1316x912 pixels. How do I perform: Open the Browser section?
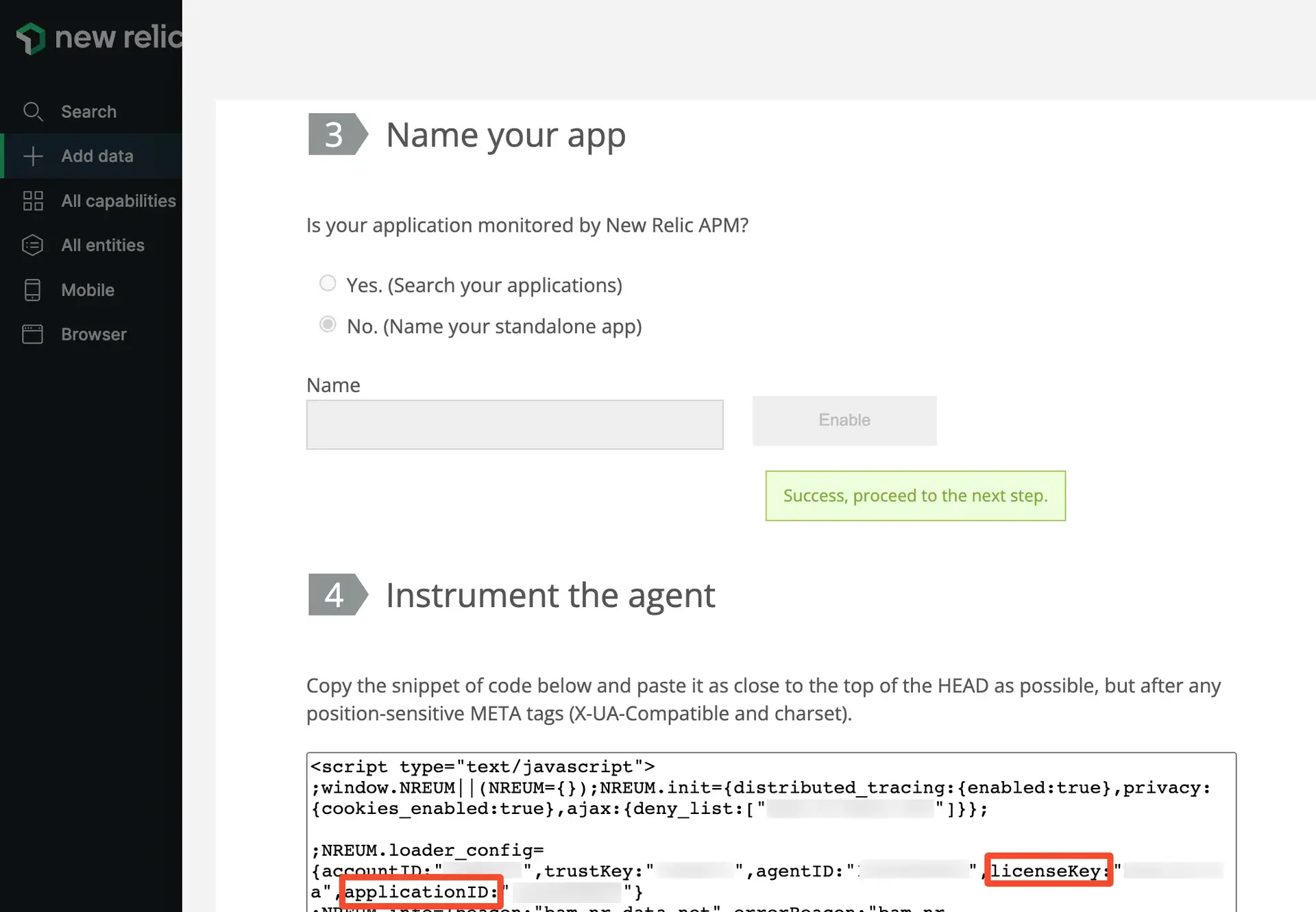[91, 334]
